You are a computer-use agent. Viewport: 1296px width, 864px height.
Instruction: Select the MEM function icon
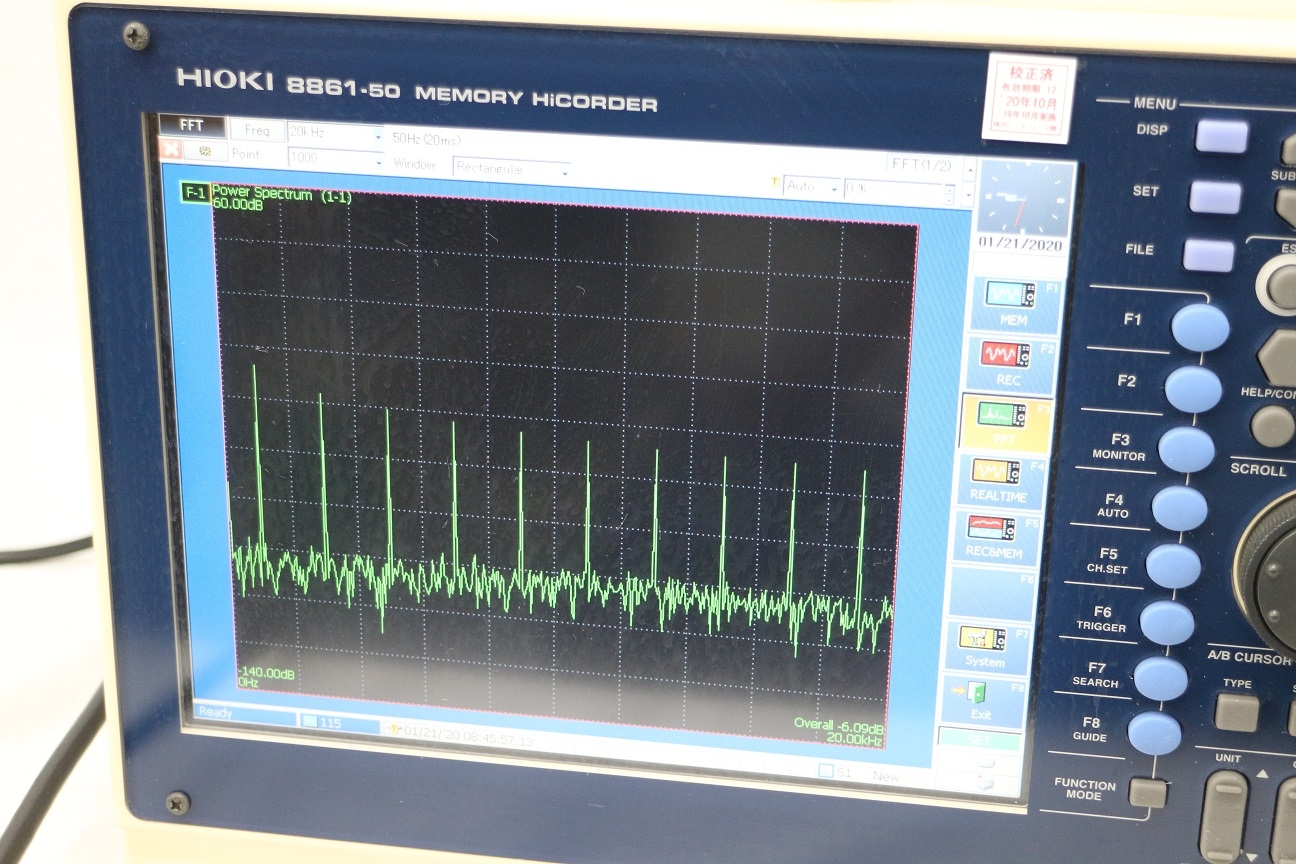[1009, 294]
